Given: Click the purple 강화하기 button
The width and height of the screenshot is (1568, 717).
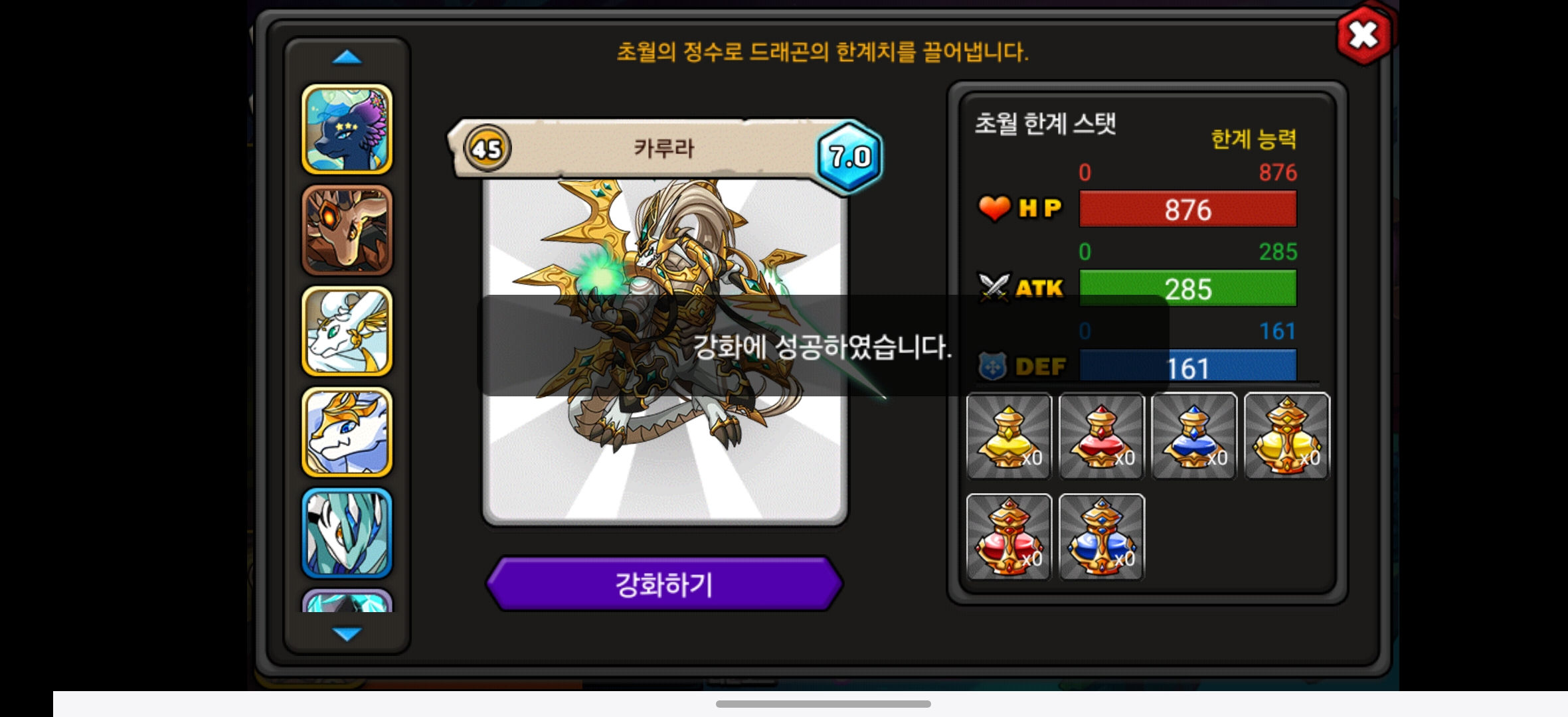Looking at the screenshot, I should tap(664, 584).
